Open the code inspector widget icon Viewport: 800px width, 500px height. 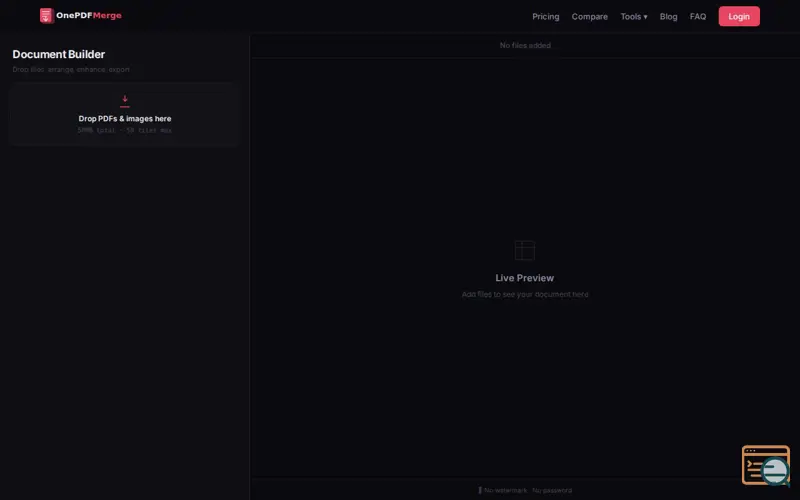[x=765, y=465]
